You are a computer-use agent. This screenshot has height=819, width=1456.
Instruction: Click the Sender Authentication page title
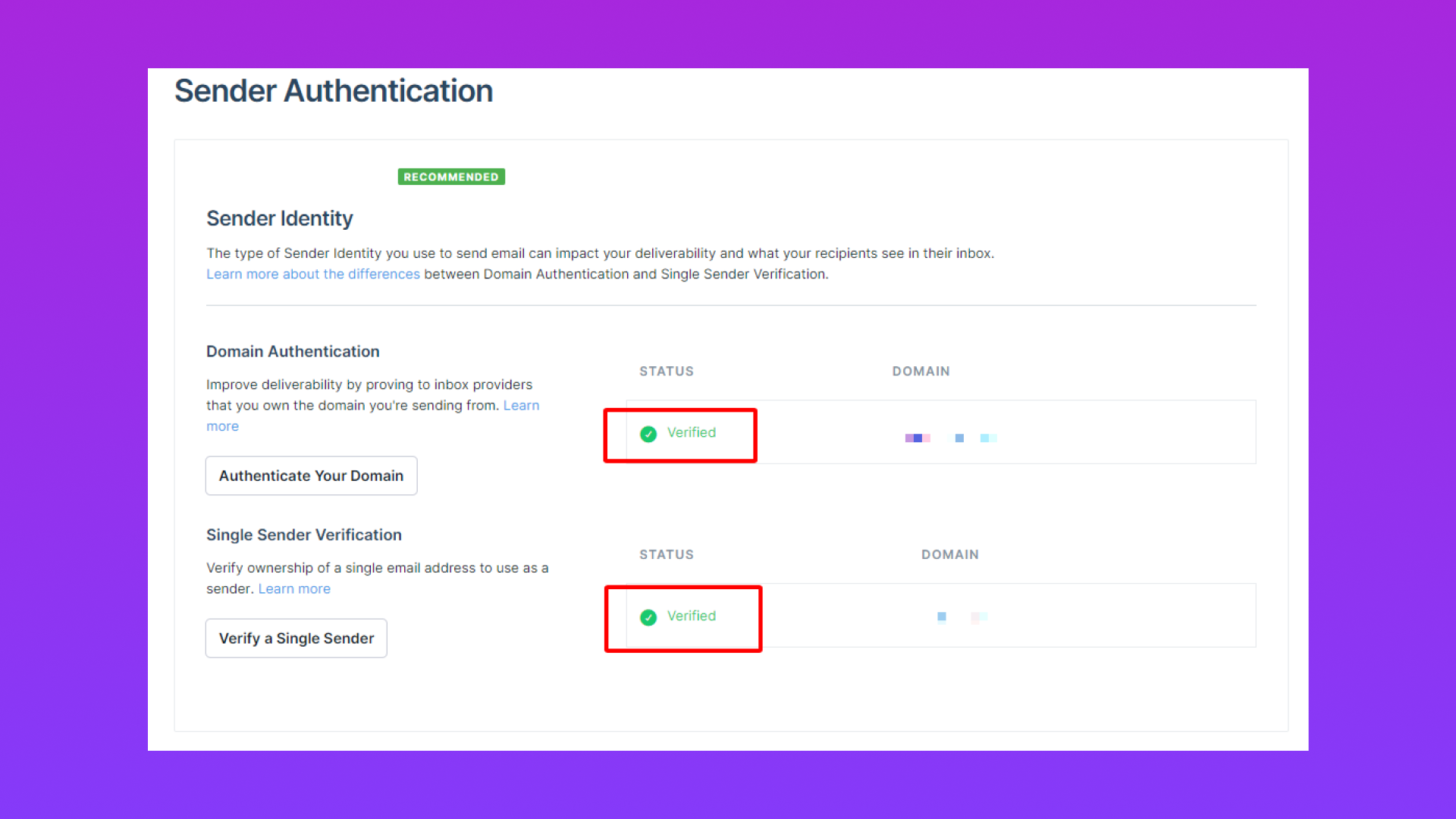(x=334, y=91)
